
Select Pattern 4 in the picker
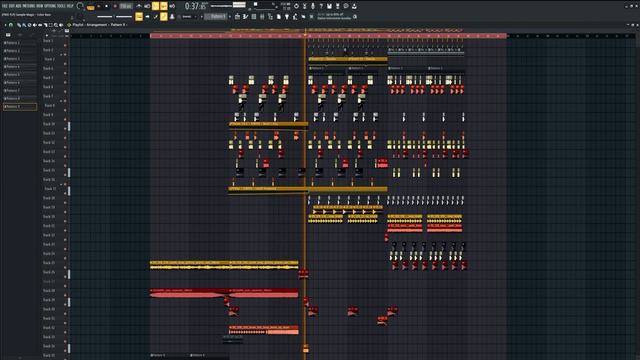[20, 67]
